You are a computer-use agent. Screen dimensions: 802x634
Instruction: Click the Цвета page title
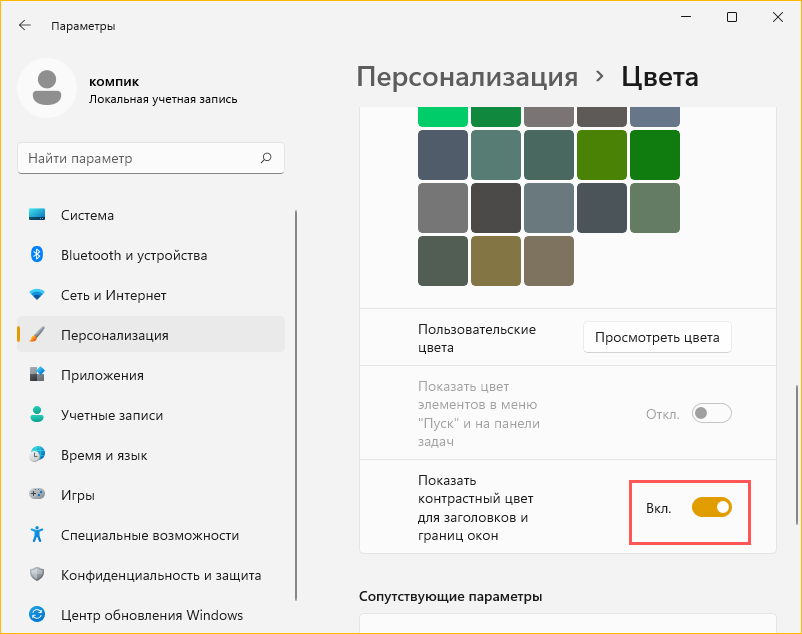coord(660,77)
